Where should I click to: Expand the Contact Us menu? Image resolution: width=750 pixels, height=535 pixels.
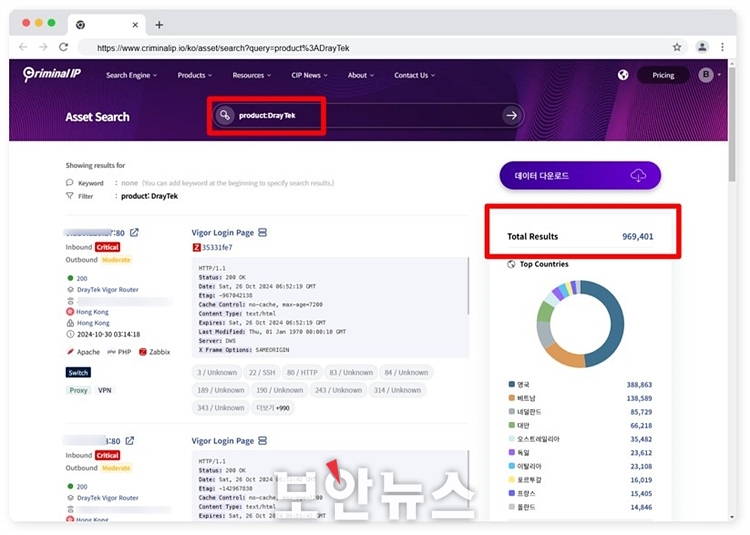pos(414,75)
